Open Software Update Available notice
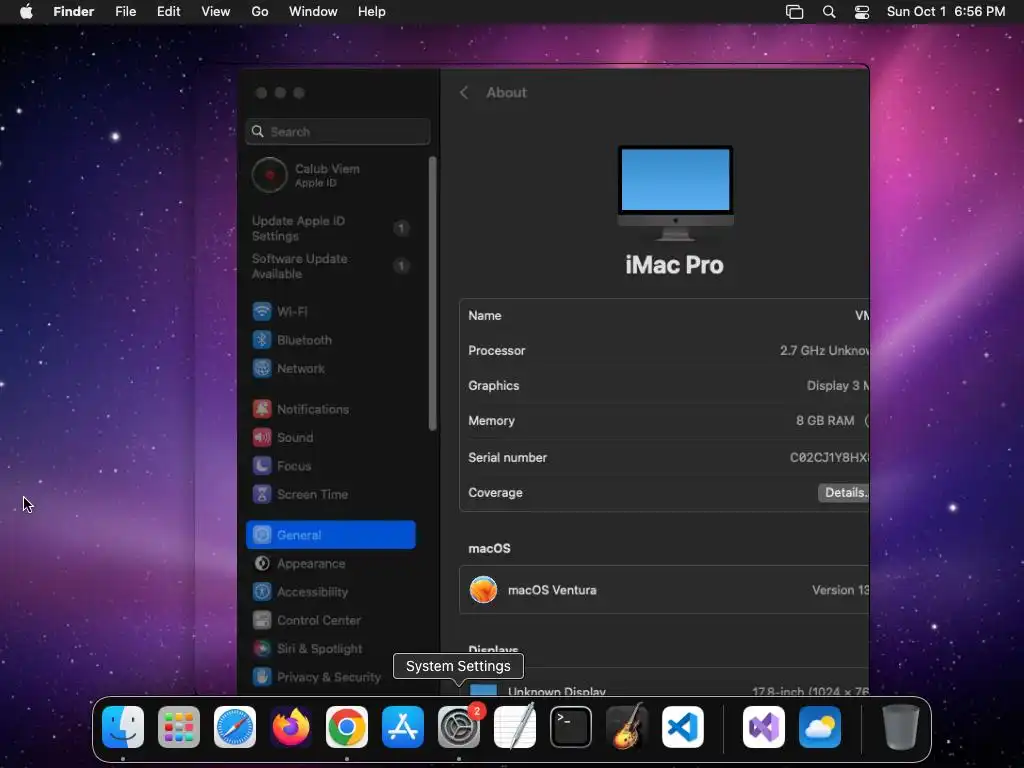This screenshot has width=1024, height=768. (x=331, y=266)
